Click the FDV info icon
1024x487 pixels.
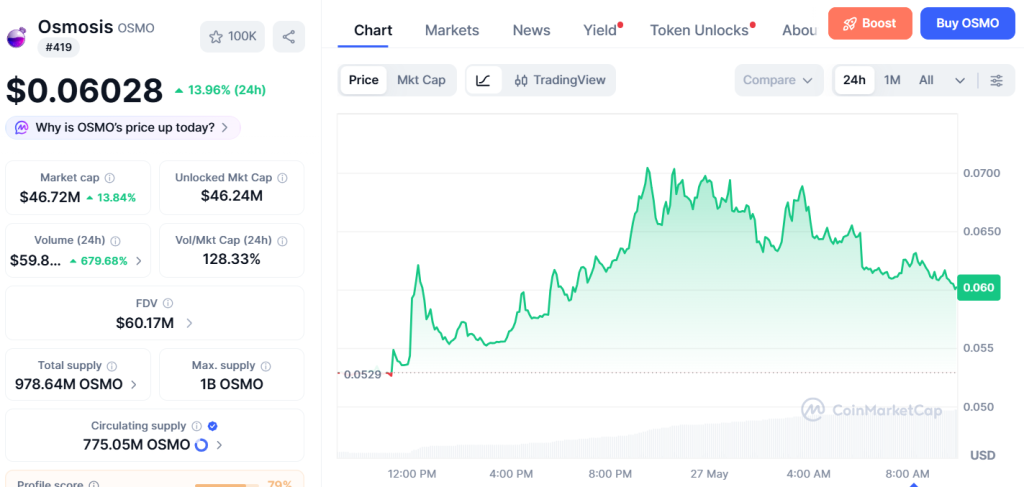168,303
